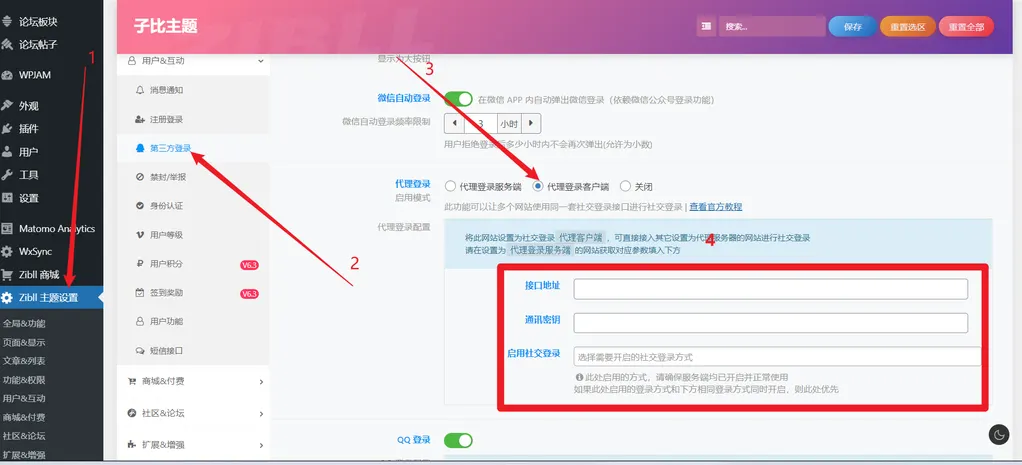Expand the 扩展&增强 panel section
1022x465 pixels.
coord(194,445)
